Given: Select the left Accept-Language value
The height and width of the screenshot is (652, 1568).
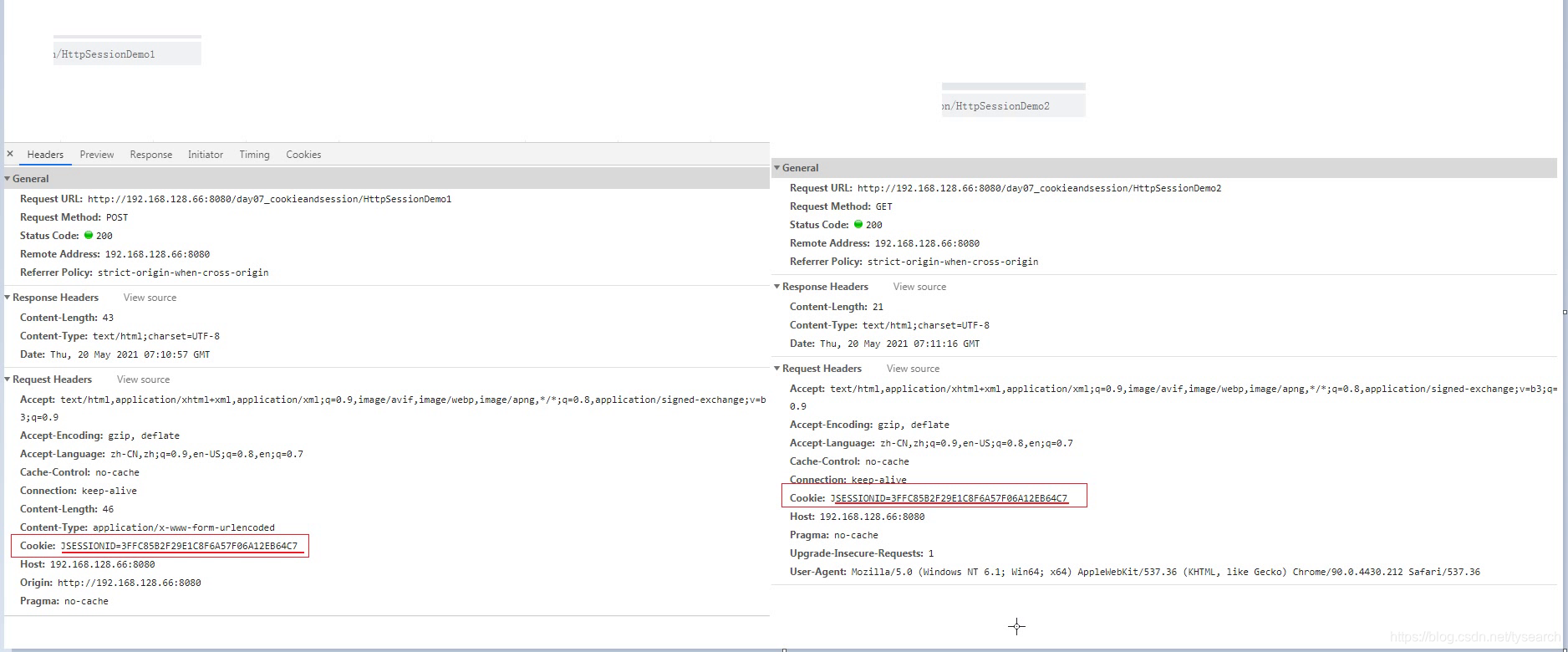Looking at the screenshot, I should pos(206,454).
